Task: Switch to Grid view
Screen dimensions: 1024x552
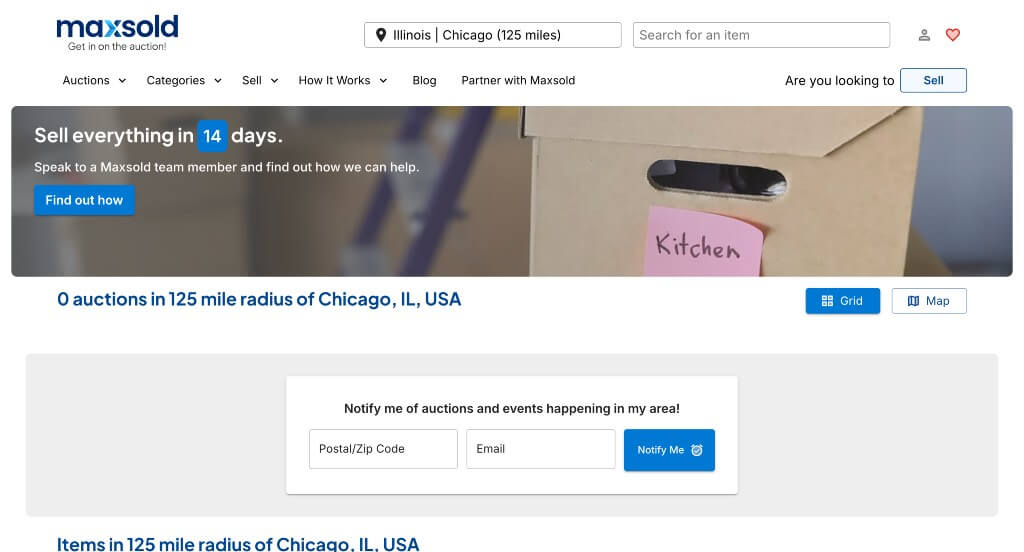Action: [842, 301]
